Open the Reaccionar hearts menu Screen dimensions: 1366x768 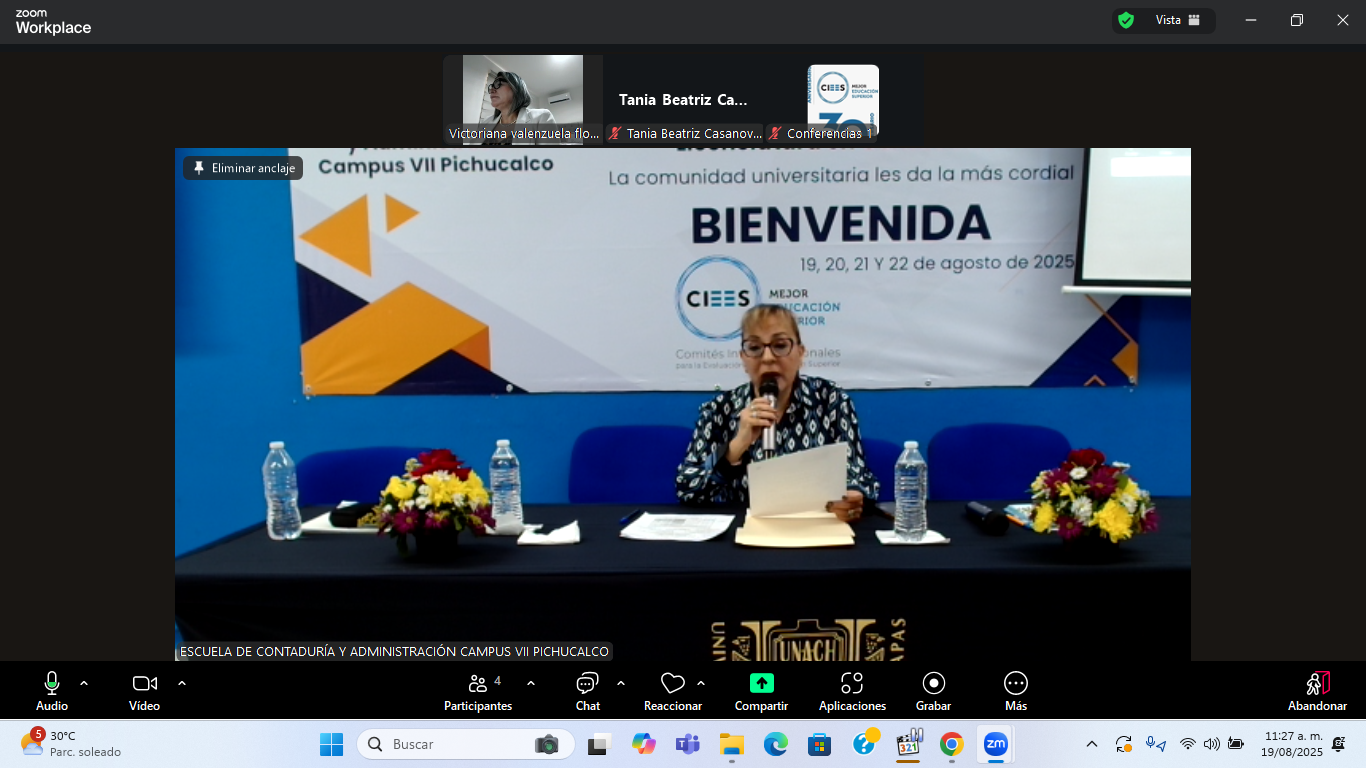pyautogui.click(x=673, y=690)
